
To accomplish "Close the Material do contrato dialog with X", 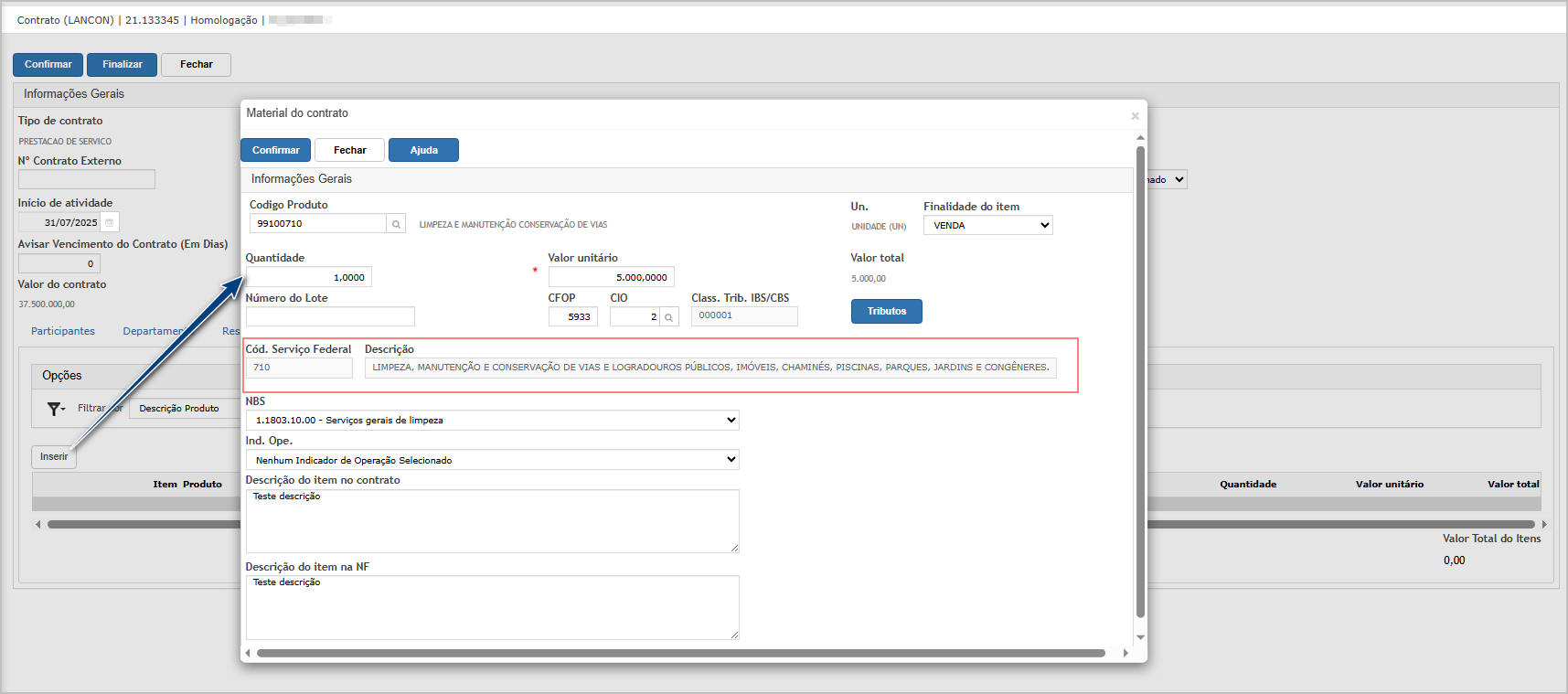I will 1135,116.
